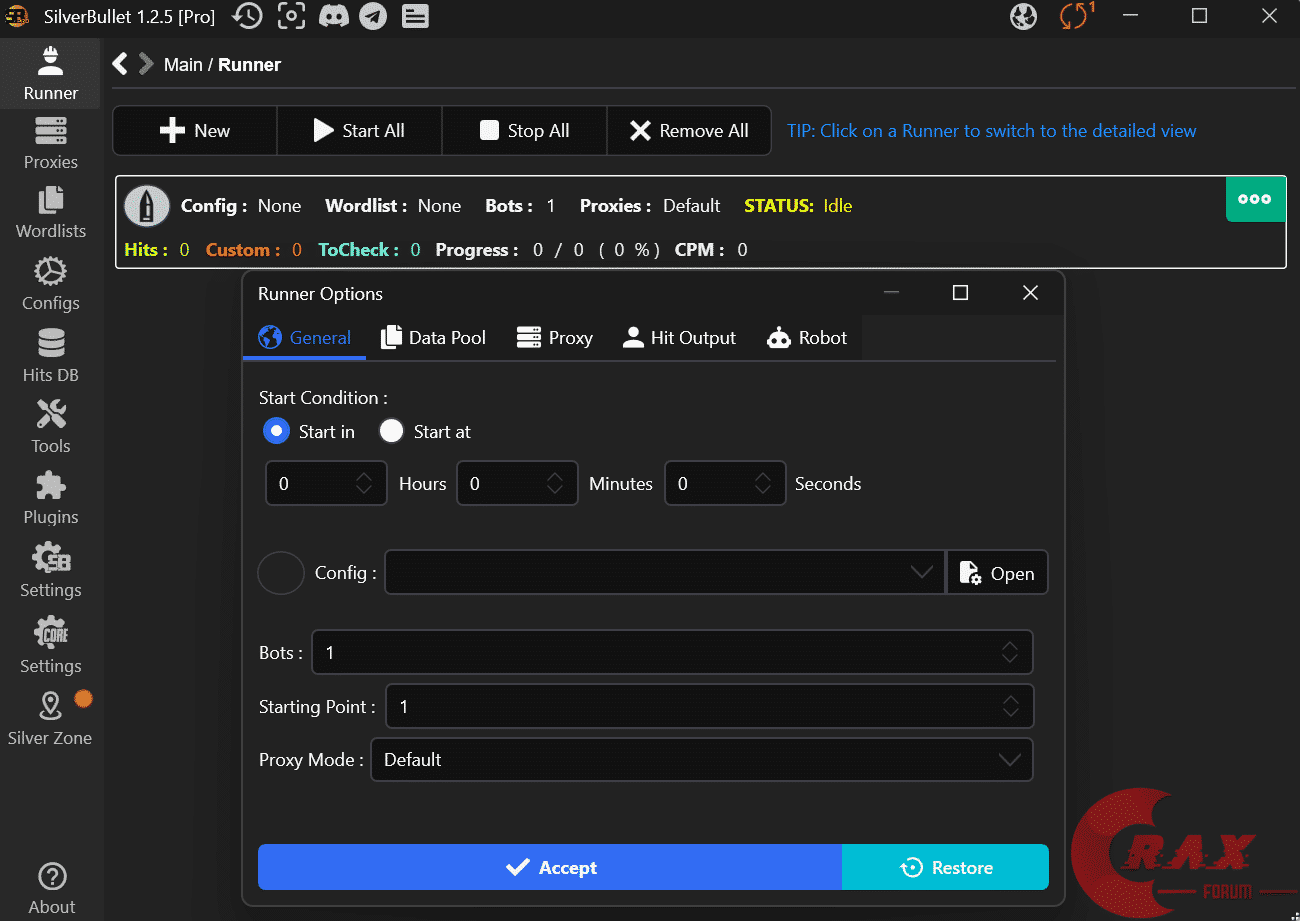Click the Restore button
The width and height of the screenshot is (1300, 921).
[x=945, y=867]
